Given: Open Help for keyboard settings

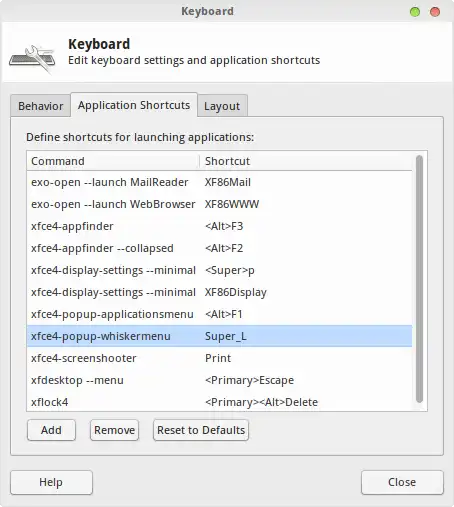Looking at the screenshot, I should (x=51, y=482).
